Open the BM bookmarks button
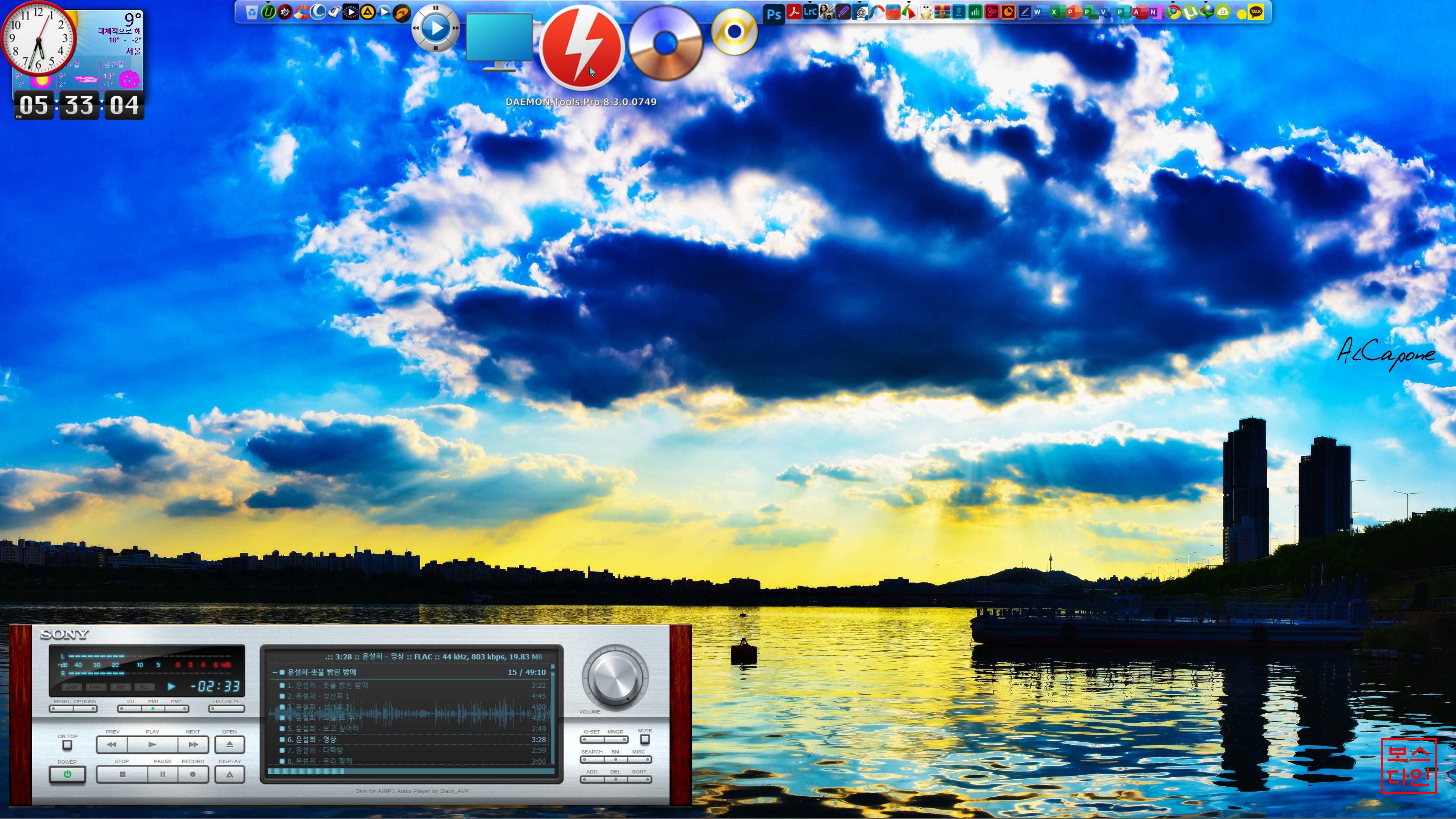The width and height of the screenshot is (1456, 819). [616, 759]
